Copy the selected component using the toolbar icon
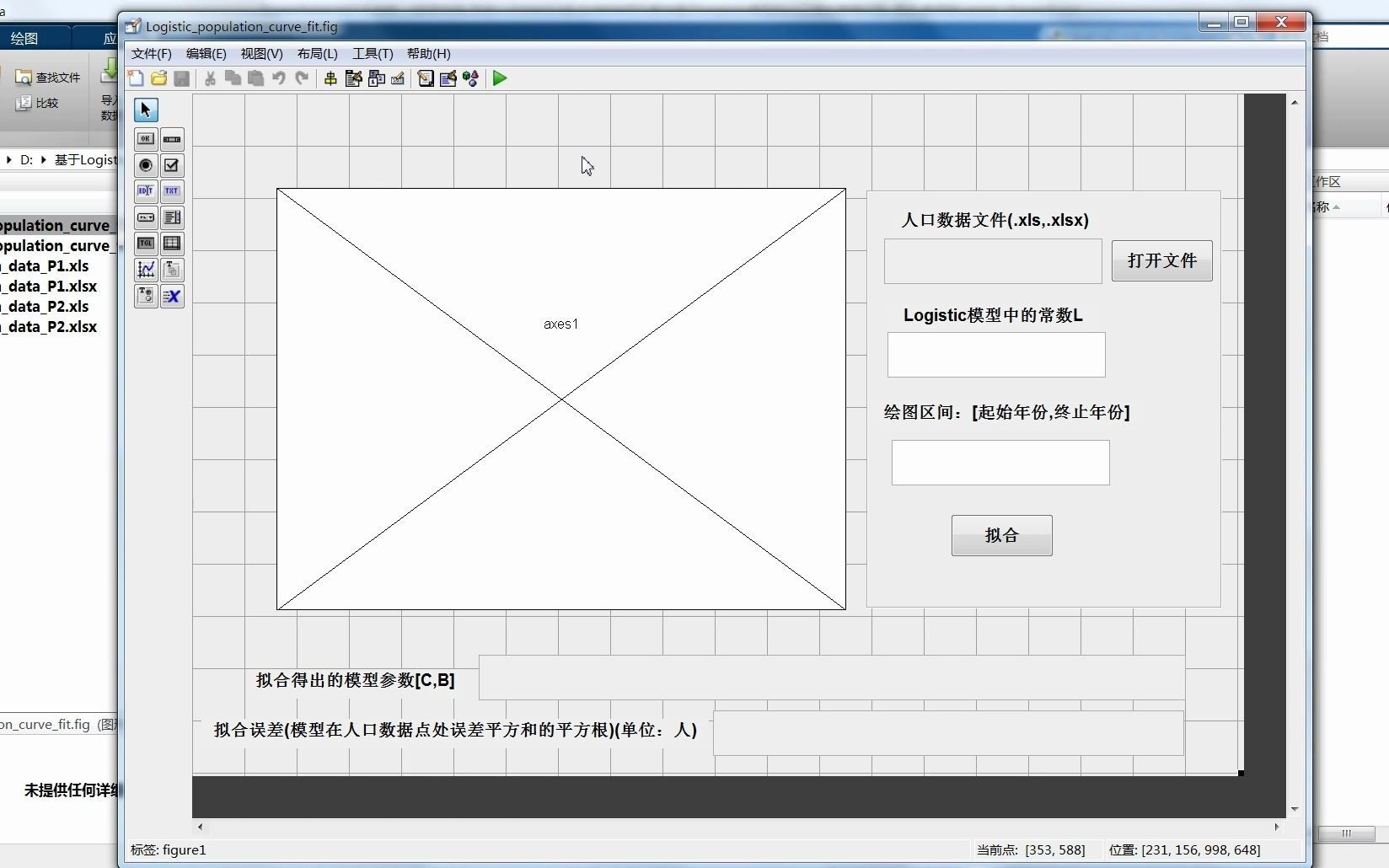 click(233, 78)
